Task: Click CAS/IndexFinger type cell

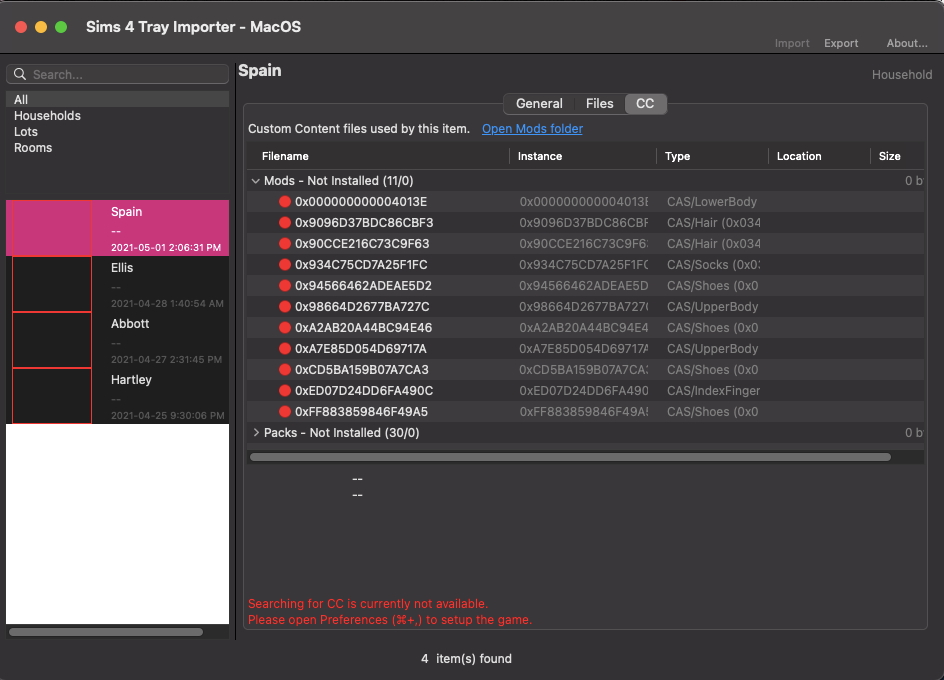Action: click(x=713, y=391)
